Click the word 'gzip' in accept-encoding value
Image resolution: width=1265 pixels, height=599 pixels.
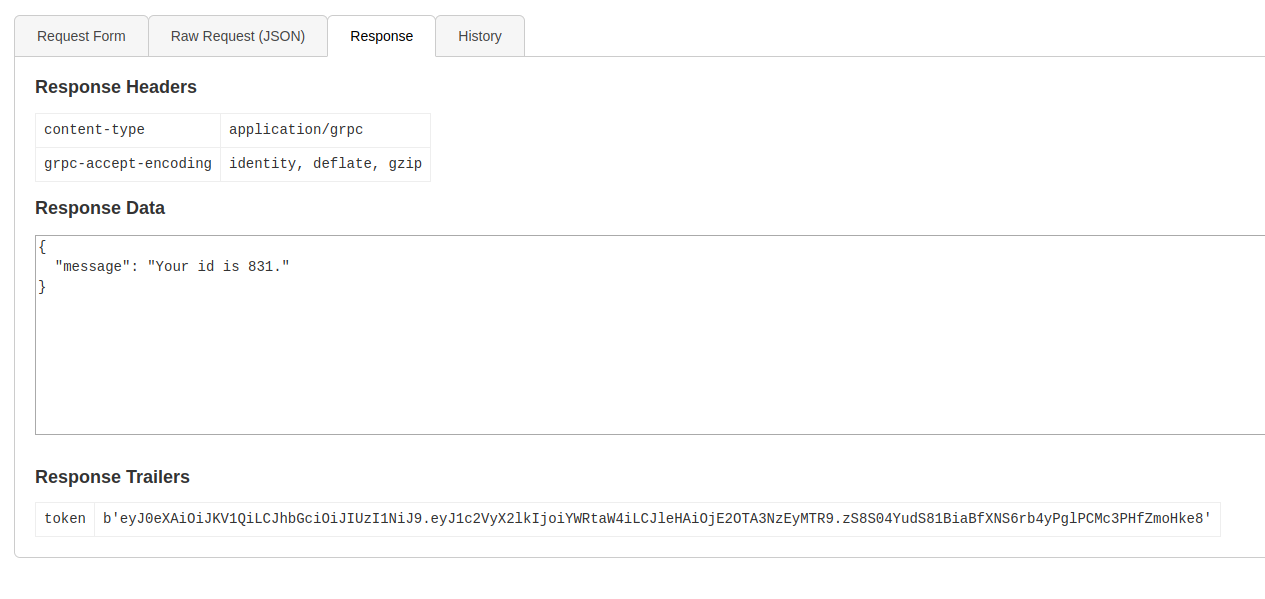pyautogui.click(x=406, y=163)
